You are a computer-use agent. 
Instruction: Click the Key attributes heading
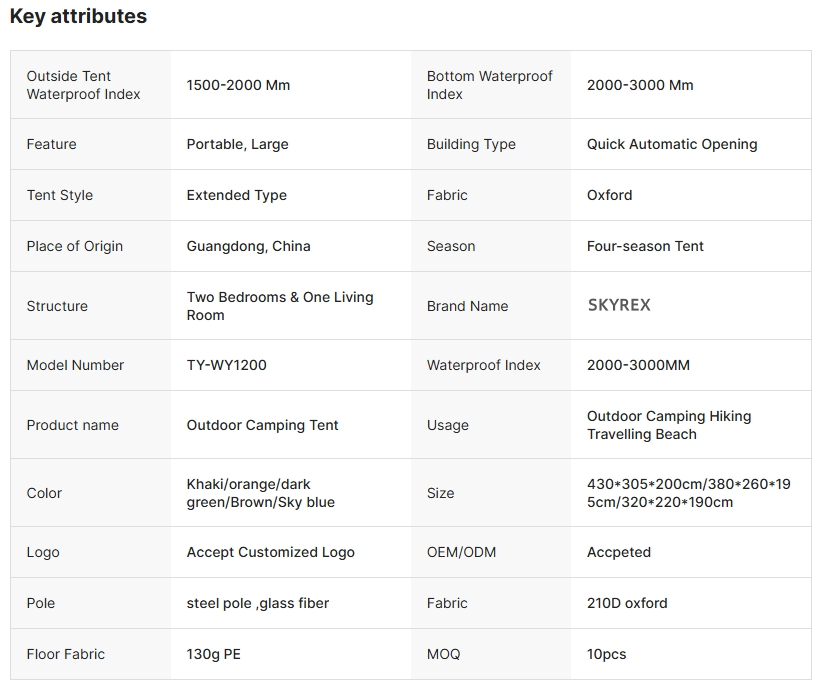[x=78, y=16]
